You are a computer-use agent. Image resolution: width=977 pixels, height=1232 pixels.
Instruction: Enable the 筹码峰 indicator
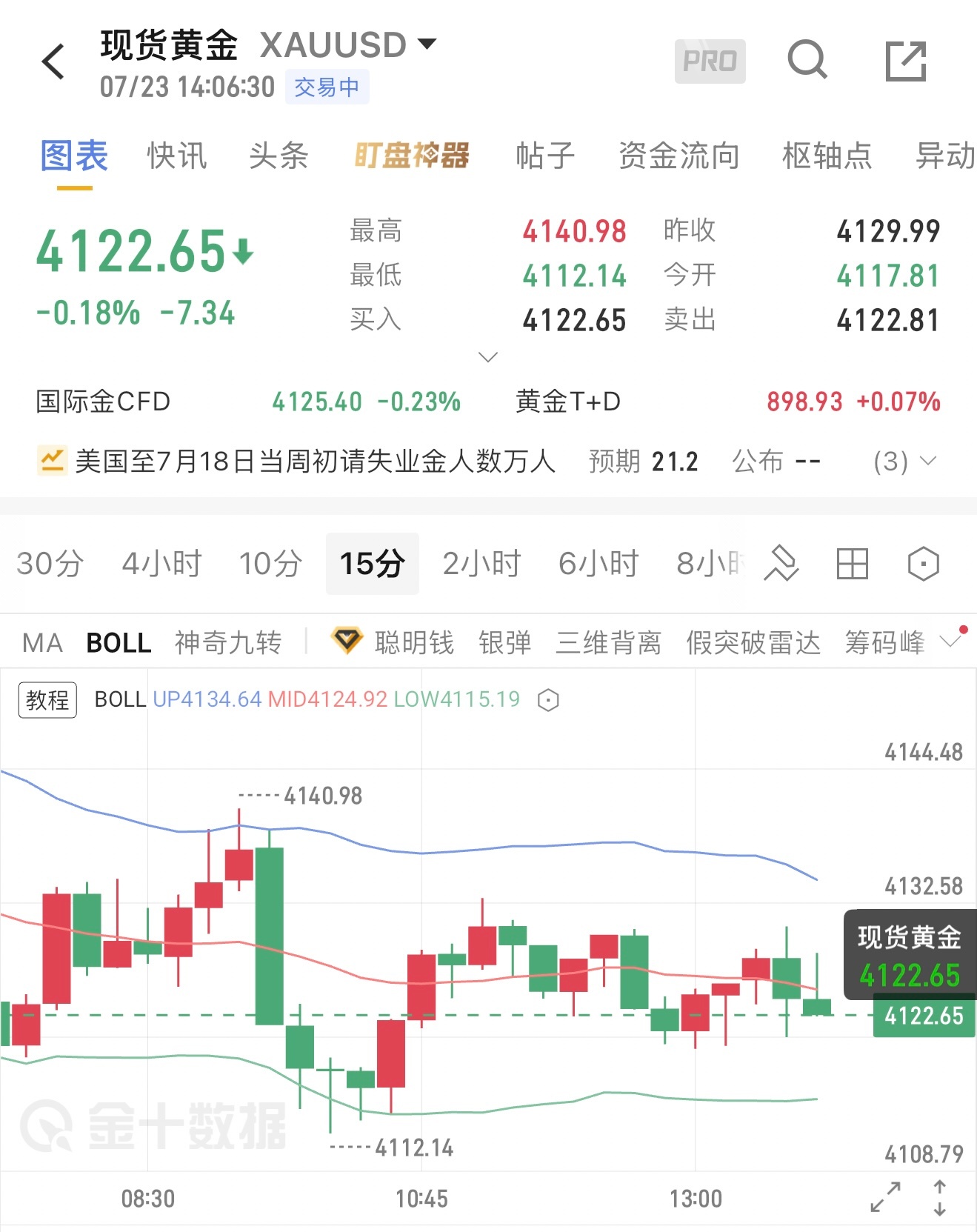pyautogui.click(x=884, y=642)
